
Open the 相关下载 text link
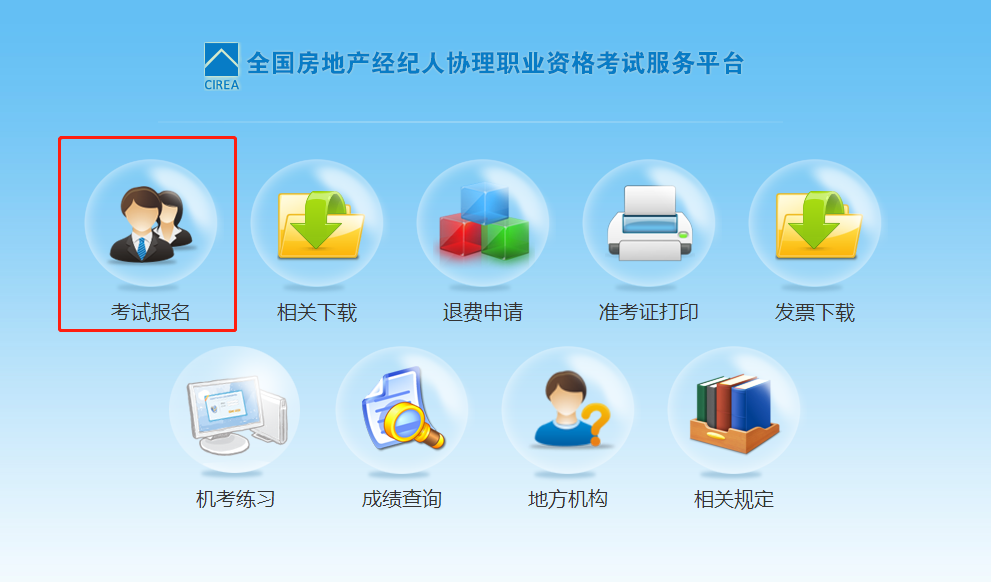[317, 312]
